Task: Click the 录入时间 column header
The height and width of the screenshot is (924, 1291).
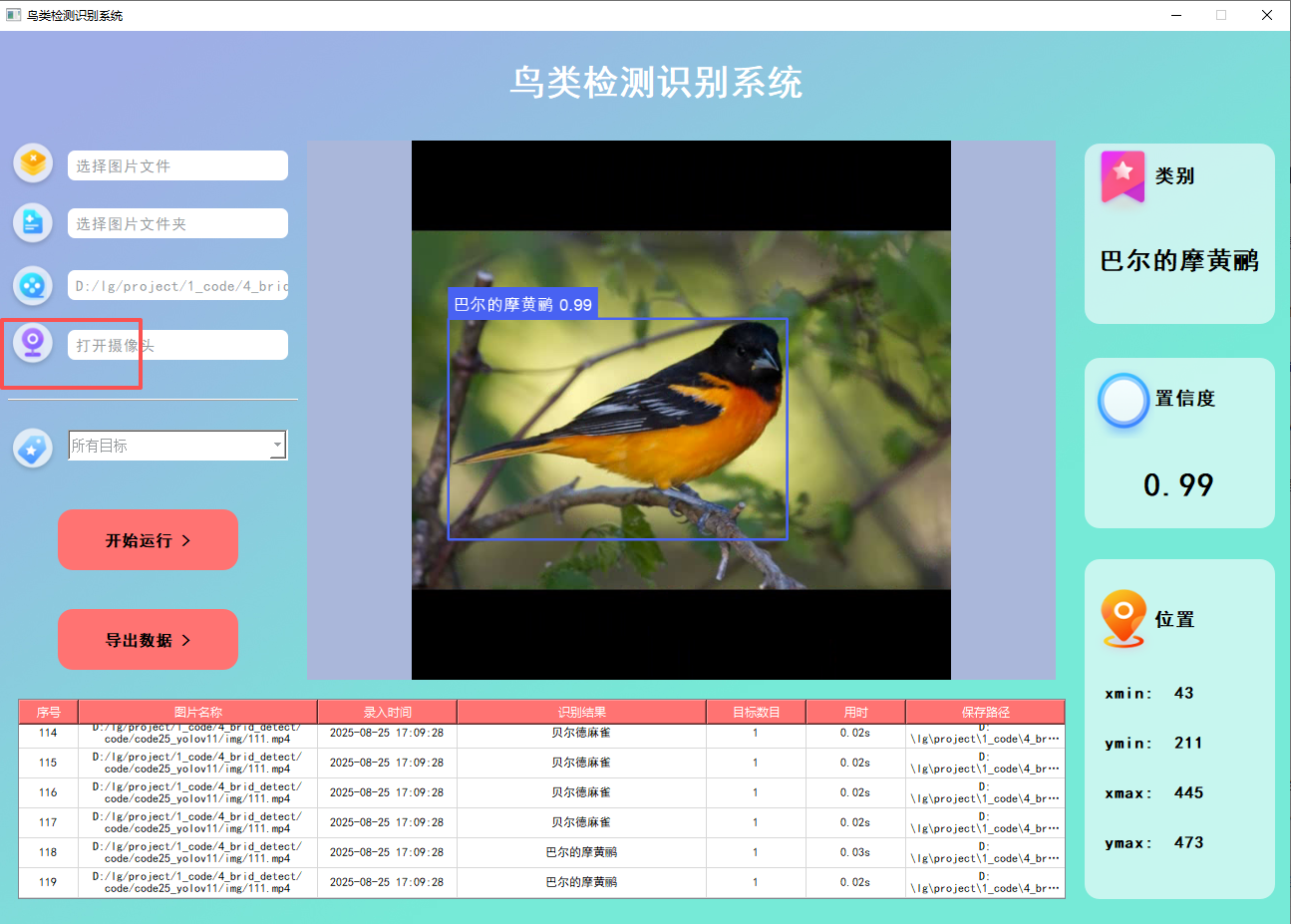Action: tap(388, 712)
